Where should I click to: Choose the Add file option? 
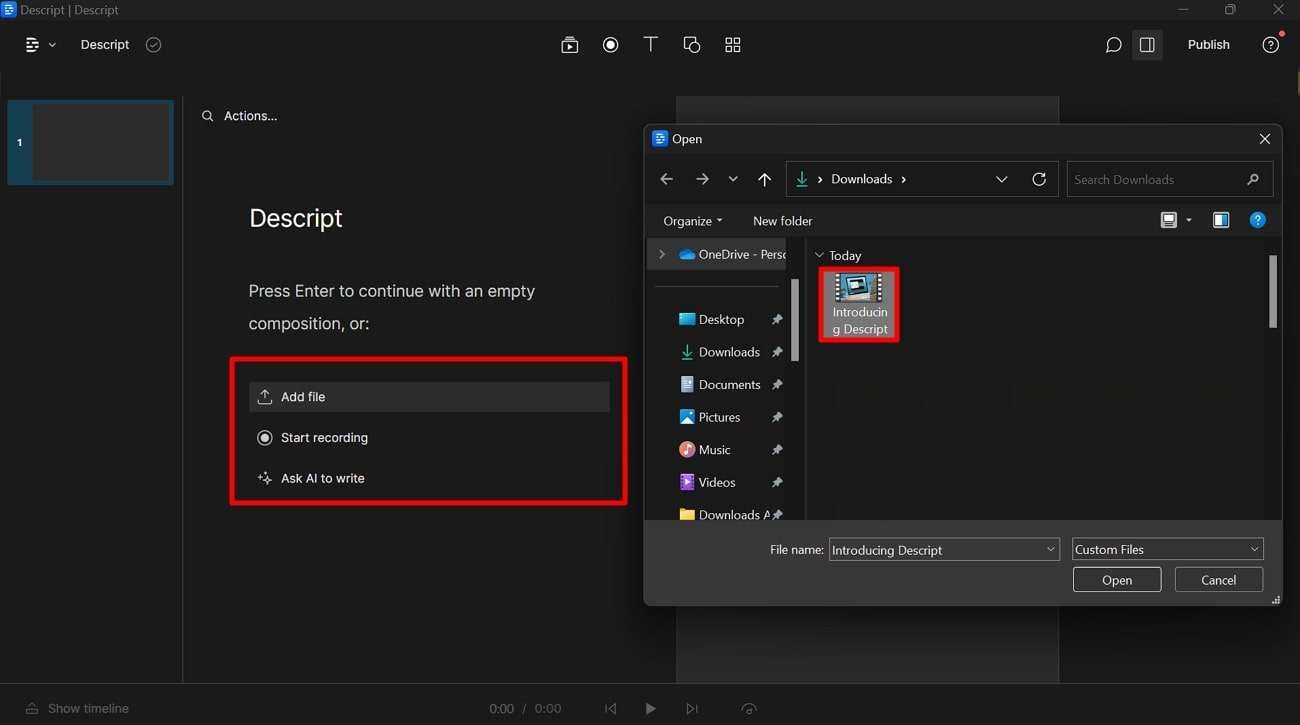429,397
